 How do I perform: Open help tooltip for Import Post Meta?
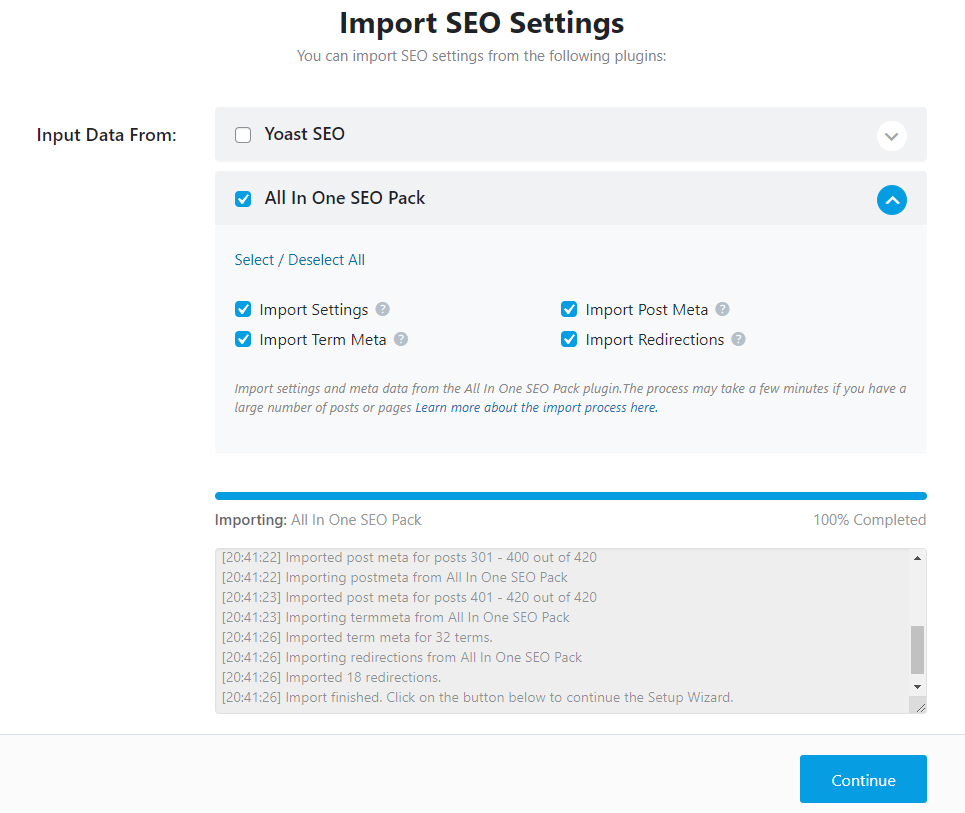pyautogui.click(x=723, y=309)
